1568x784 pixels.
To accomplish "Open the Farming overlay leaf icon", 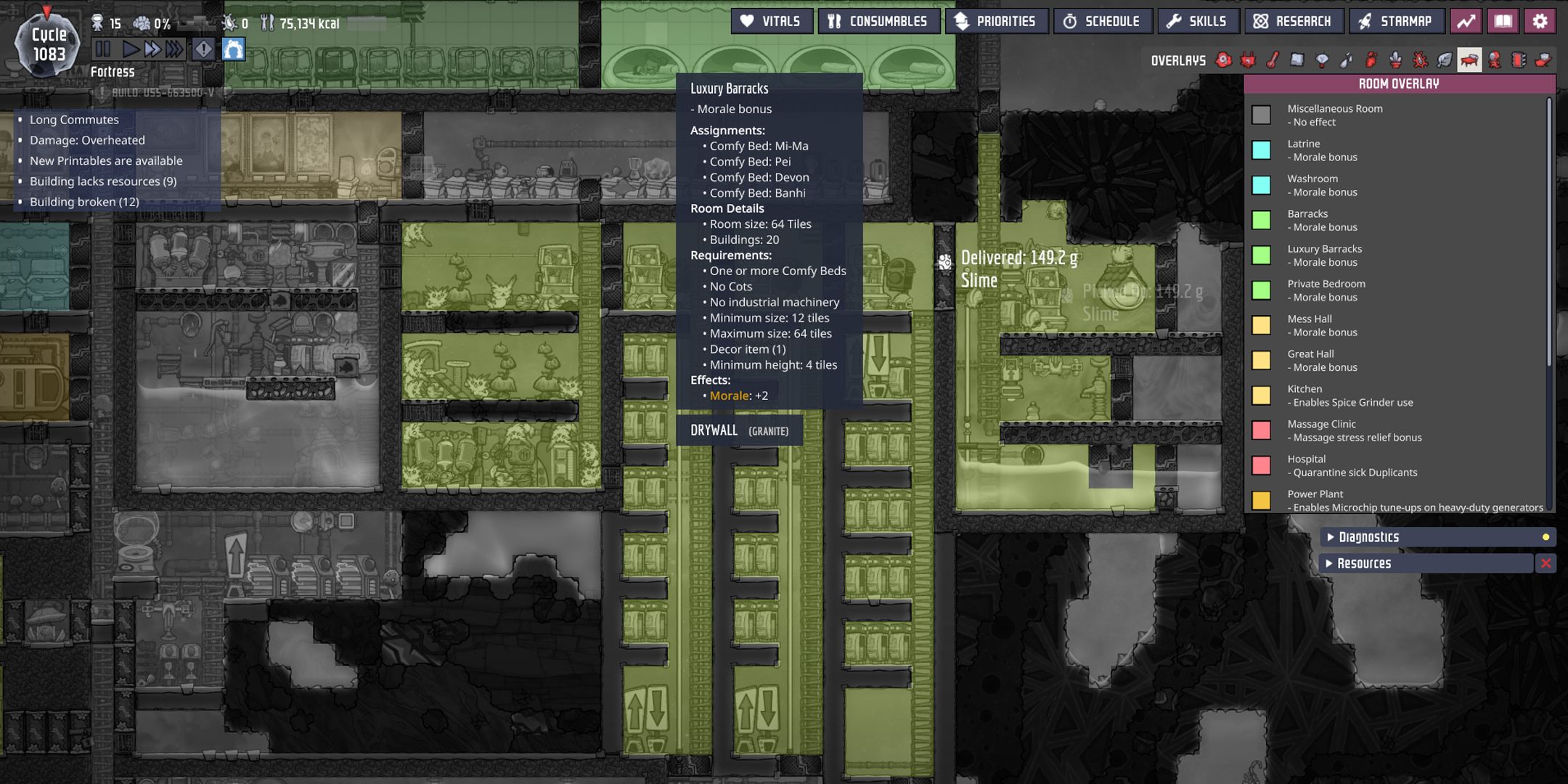I will click(1445, 60).
